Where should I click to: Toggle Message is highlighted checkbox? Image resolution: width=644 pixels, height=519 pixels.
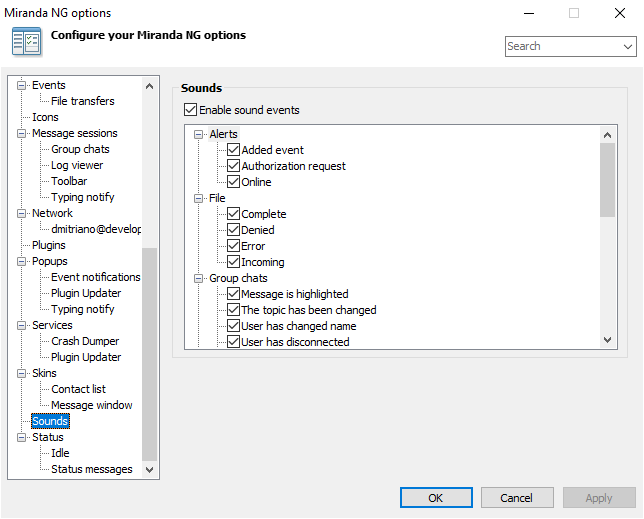(x=233, y=294)
